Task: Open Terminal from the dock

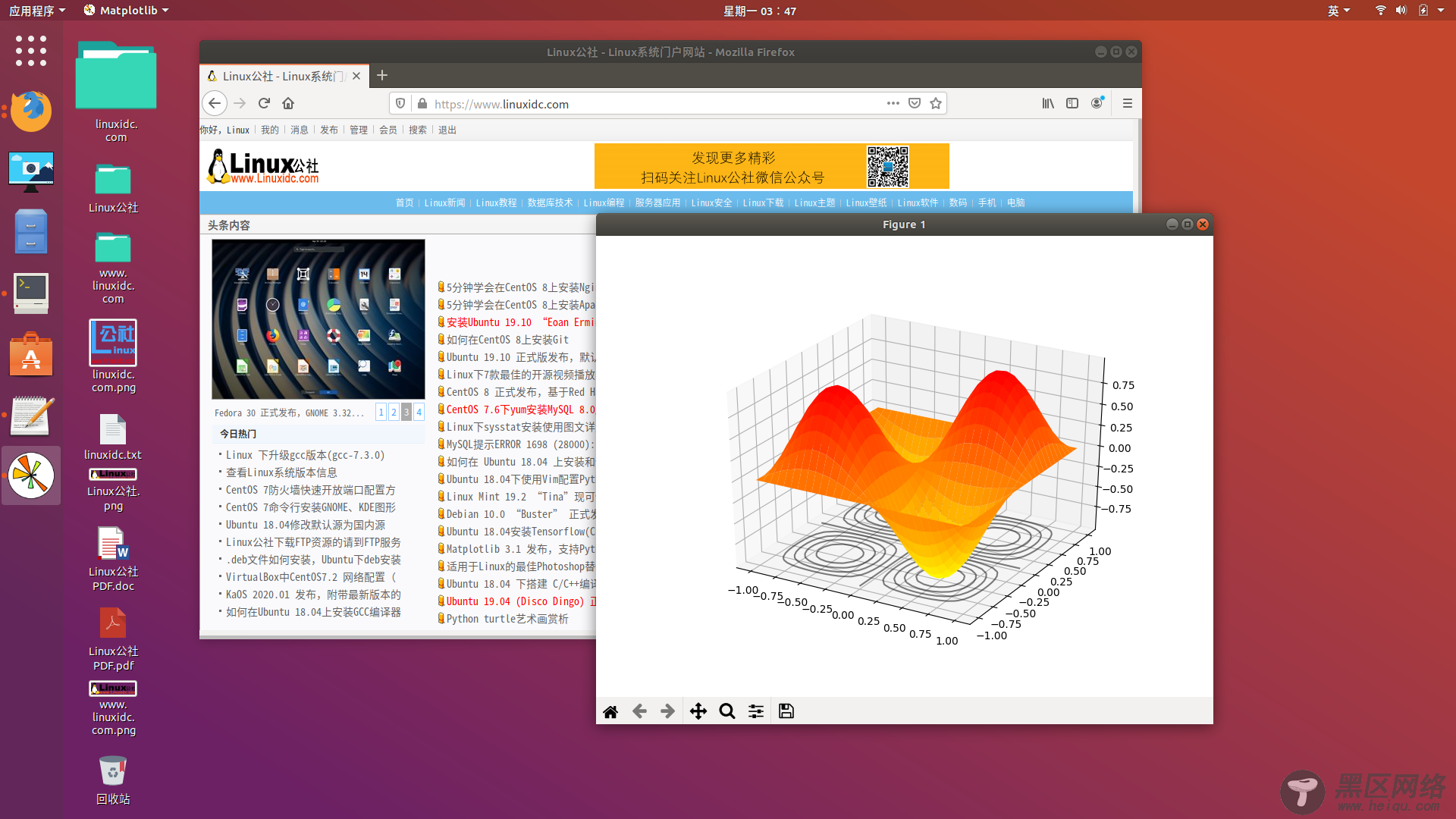Action: (31, 293)
